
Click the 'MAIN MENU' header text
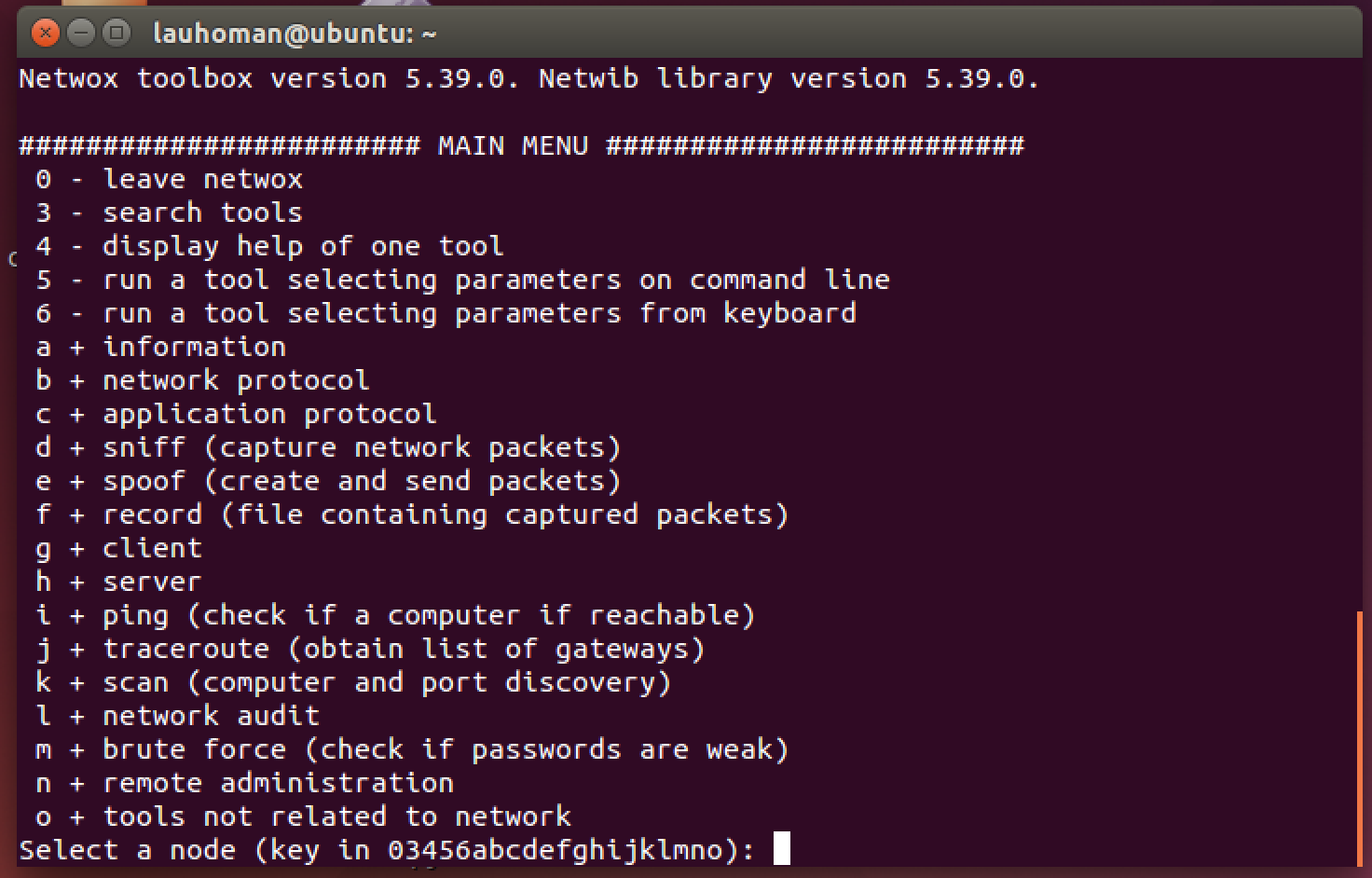click(514, 145)
